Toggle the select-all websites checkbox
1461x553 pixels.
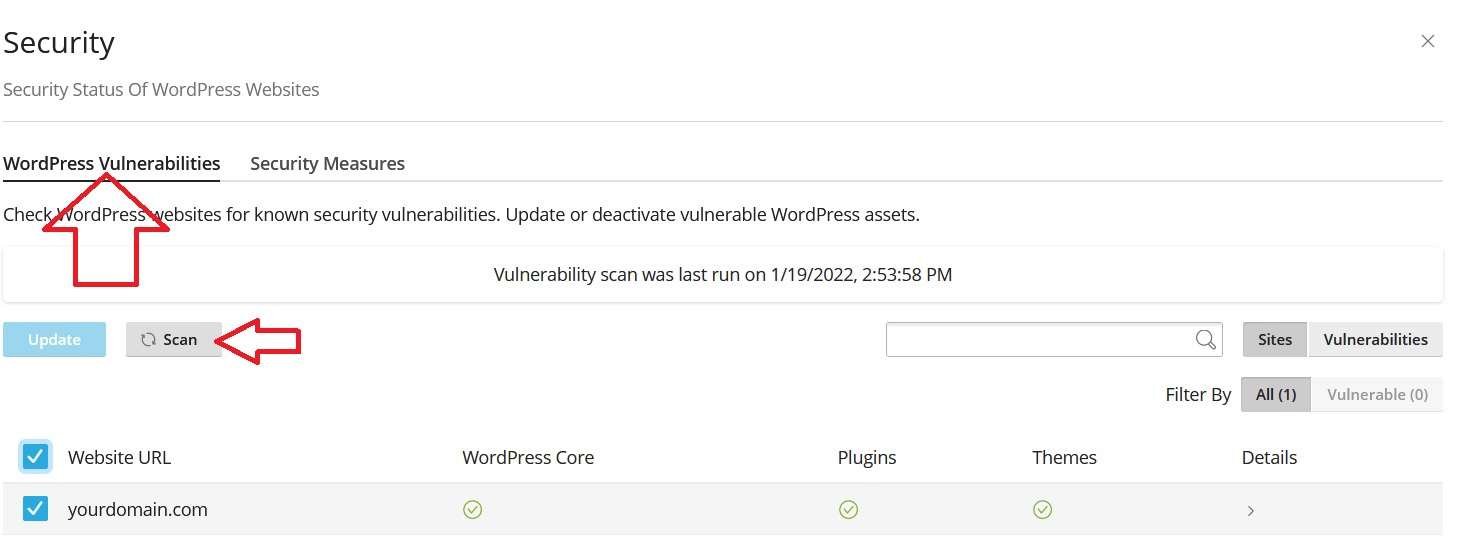[x=36, y=457]
